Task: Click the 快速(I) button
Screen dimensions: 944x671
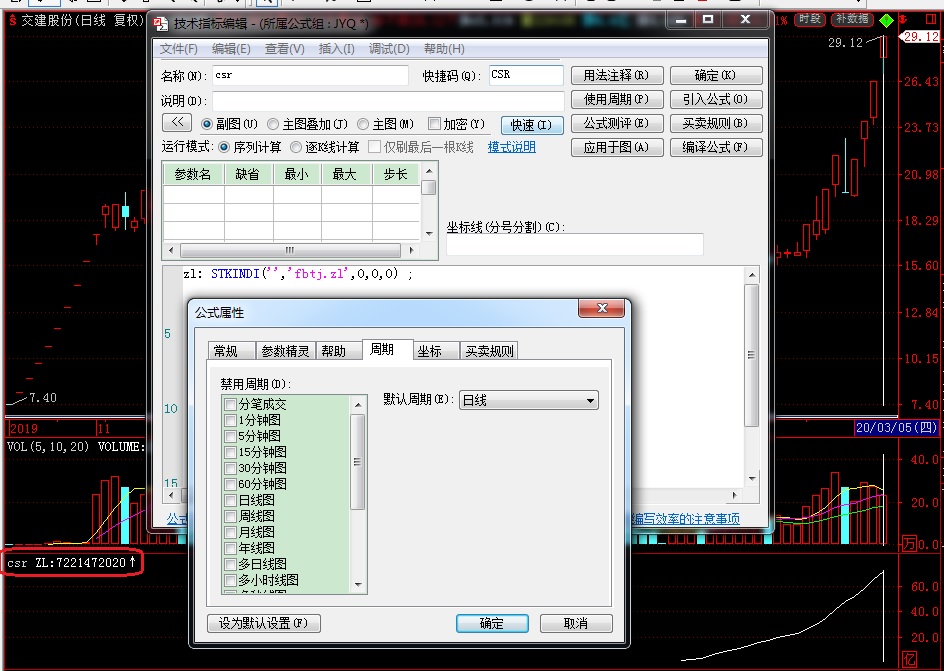Action: (x=532, y=125)
